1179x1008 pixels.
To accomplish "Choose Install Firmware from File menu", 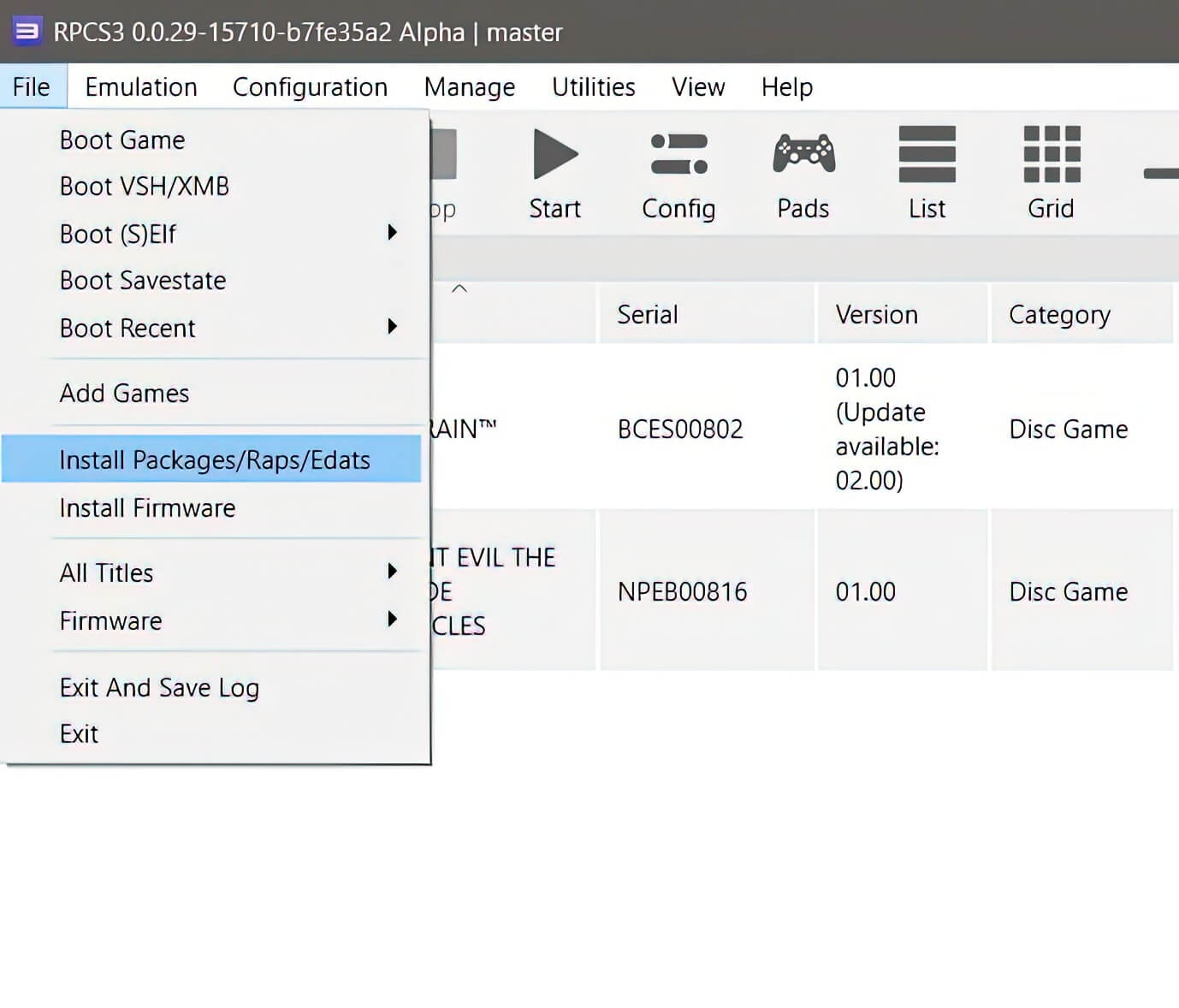I will click(x=147, y=507).
